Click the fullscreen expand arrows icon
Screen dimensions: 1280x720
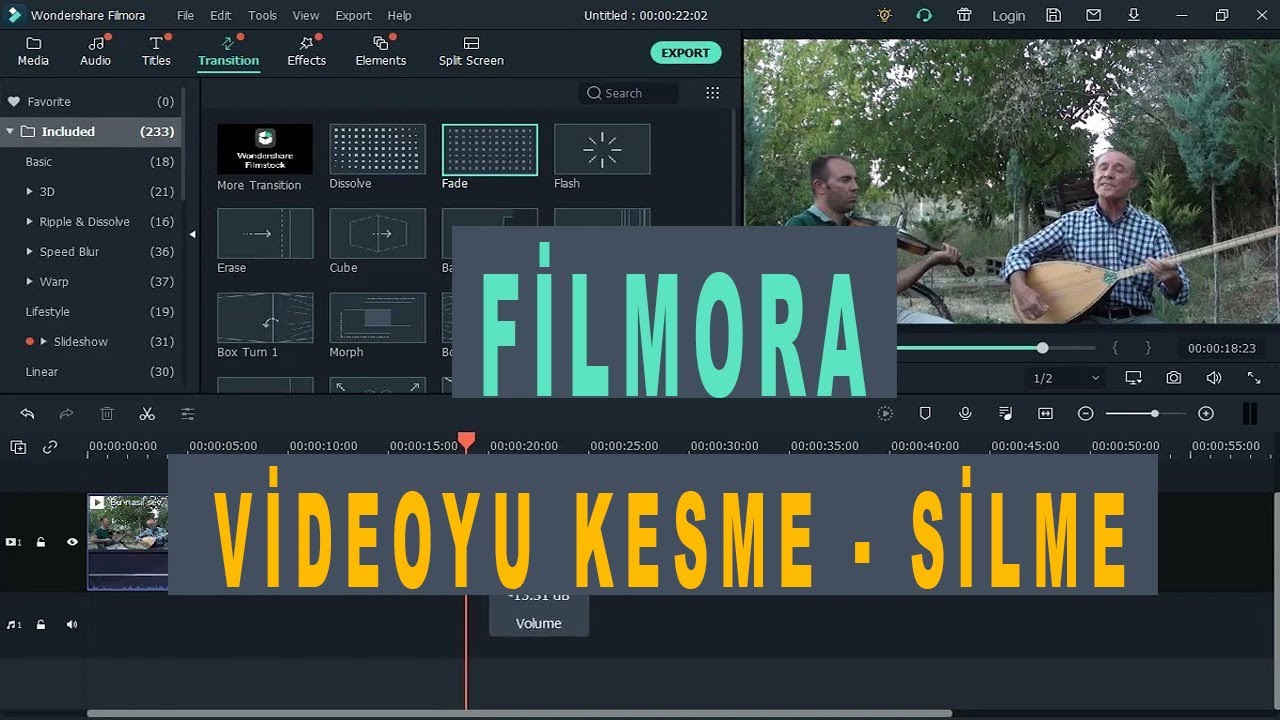pyautogui.click(x=1254, y=378)
